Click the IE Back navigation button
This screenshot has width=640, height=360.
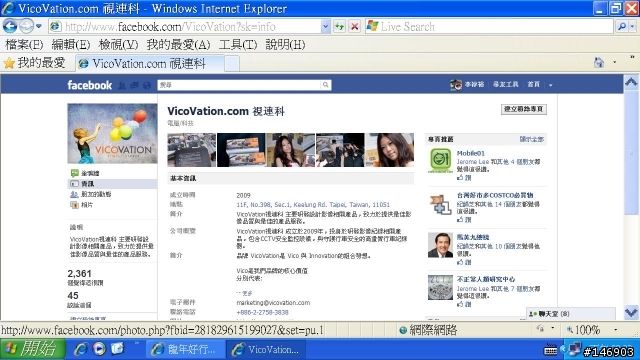[10, 27]
